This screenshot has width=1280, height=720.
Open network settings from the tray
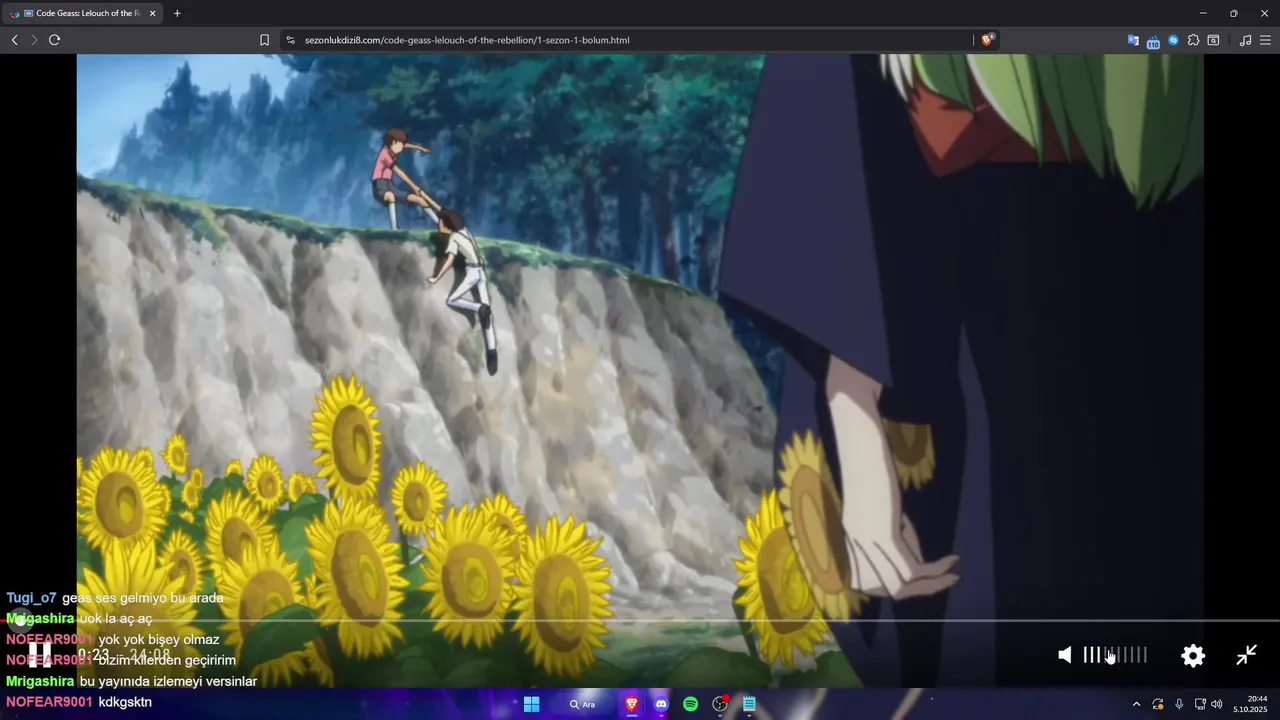(1200, 704)
